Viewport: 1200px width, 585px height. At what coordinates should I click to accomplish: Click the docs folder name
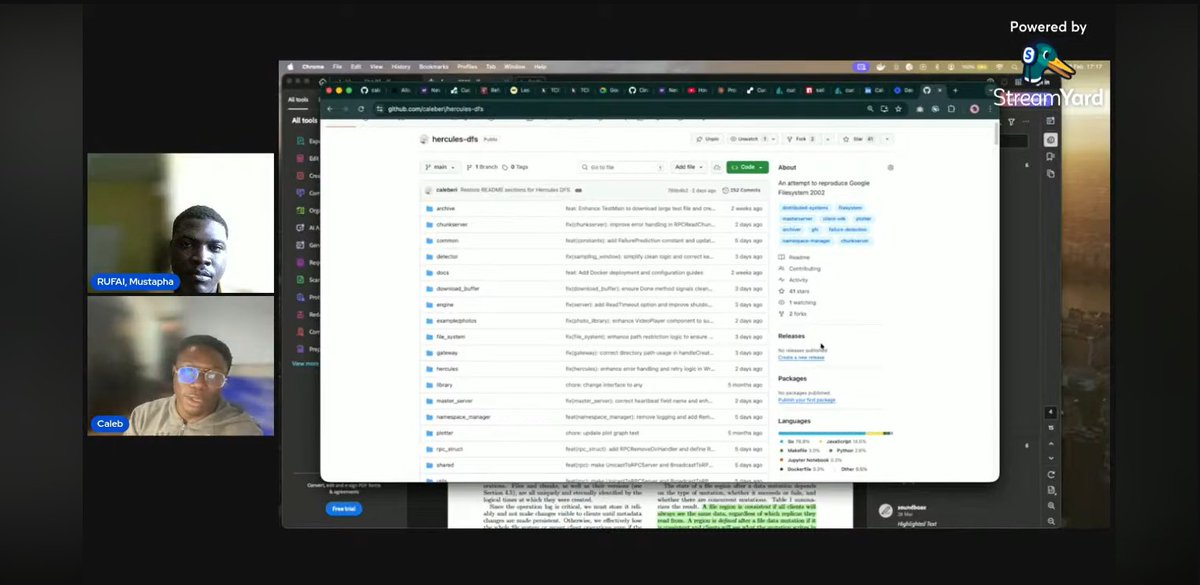click(443, 272)
